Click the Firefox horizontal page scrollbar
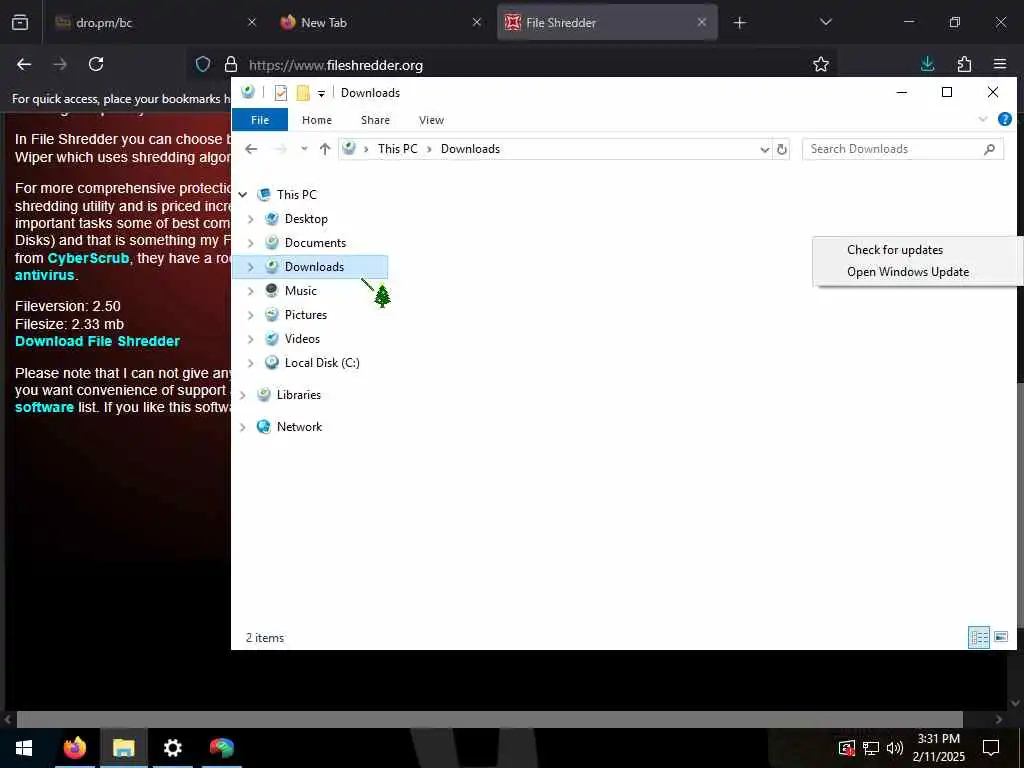The width and height of the screenshot is (1024, 768). point(489,719)
